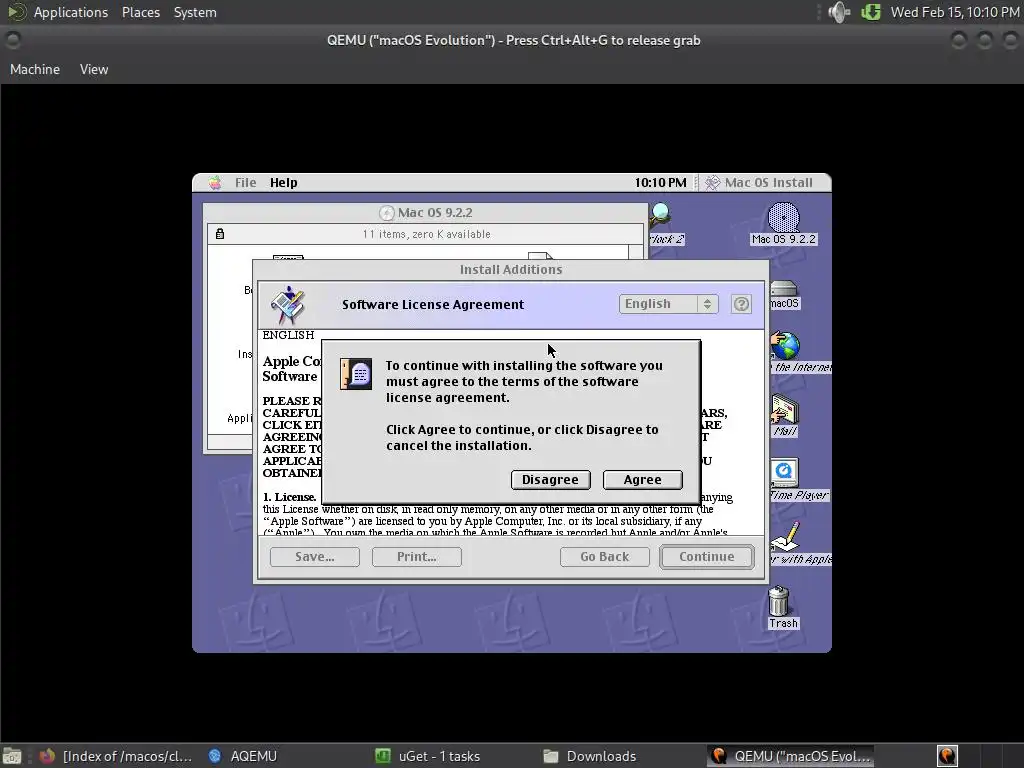This screenshot has height=768, width=1024.
Task: Click the lock icon in Mac OS 9.2.2 window
Action: pyautogui.click(x=220, y=234)
